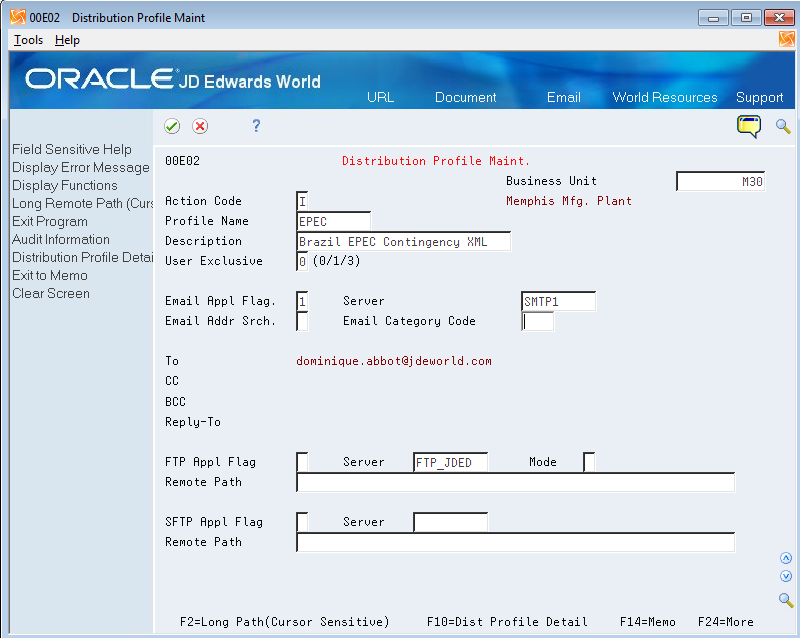Click the FTP Server field containing FTP_JDED
The width and height of the screenshot is (800, 638).
point(451,462)
